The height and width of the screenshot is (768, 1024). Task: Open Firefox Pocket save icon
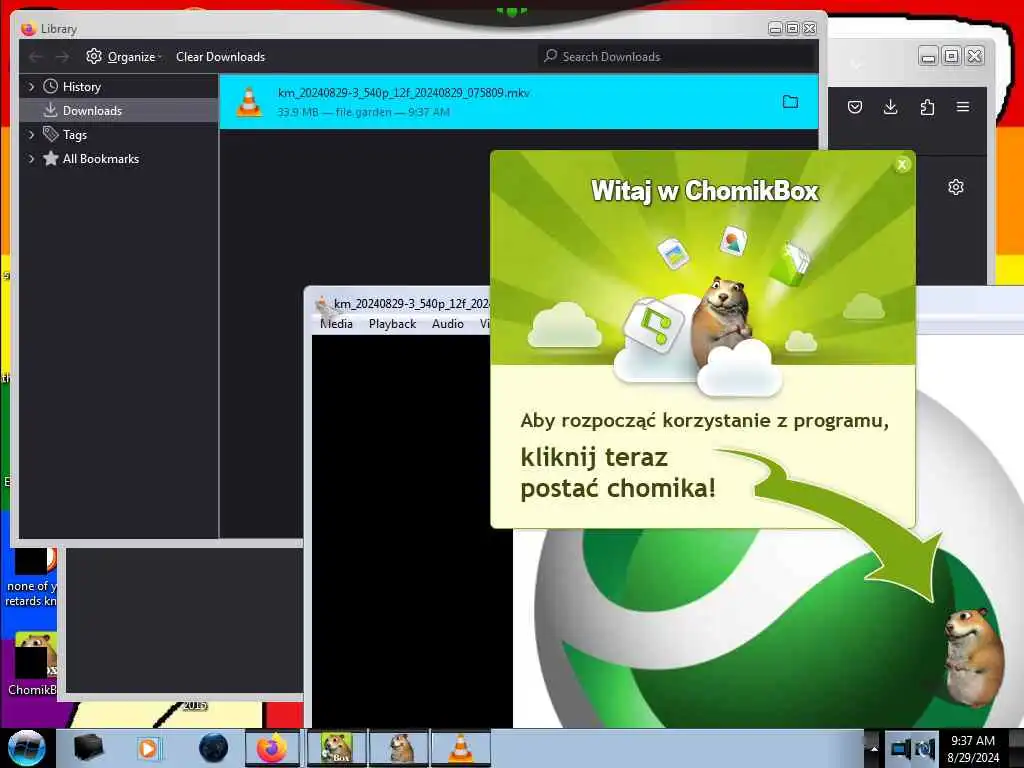[855, 107]
